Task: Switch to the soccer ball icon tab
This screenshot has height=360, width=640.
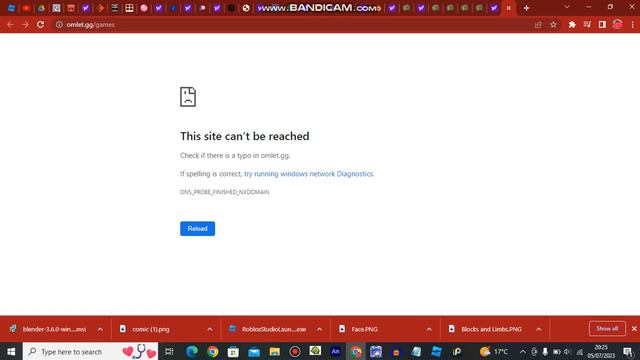Action: [x=246, y=8]
